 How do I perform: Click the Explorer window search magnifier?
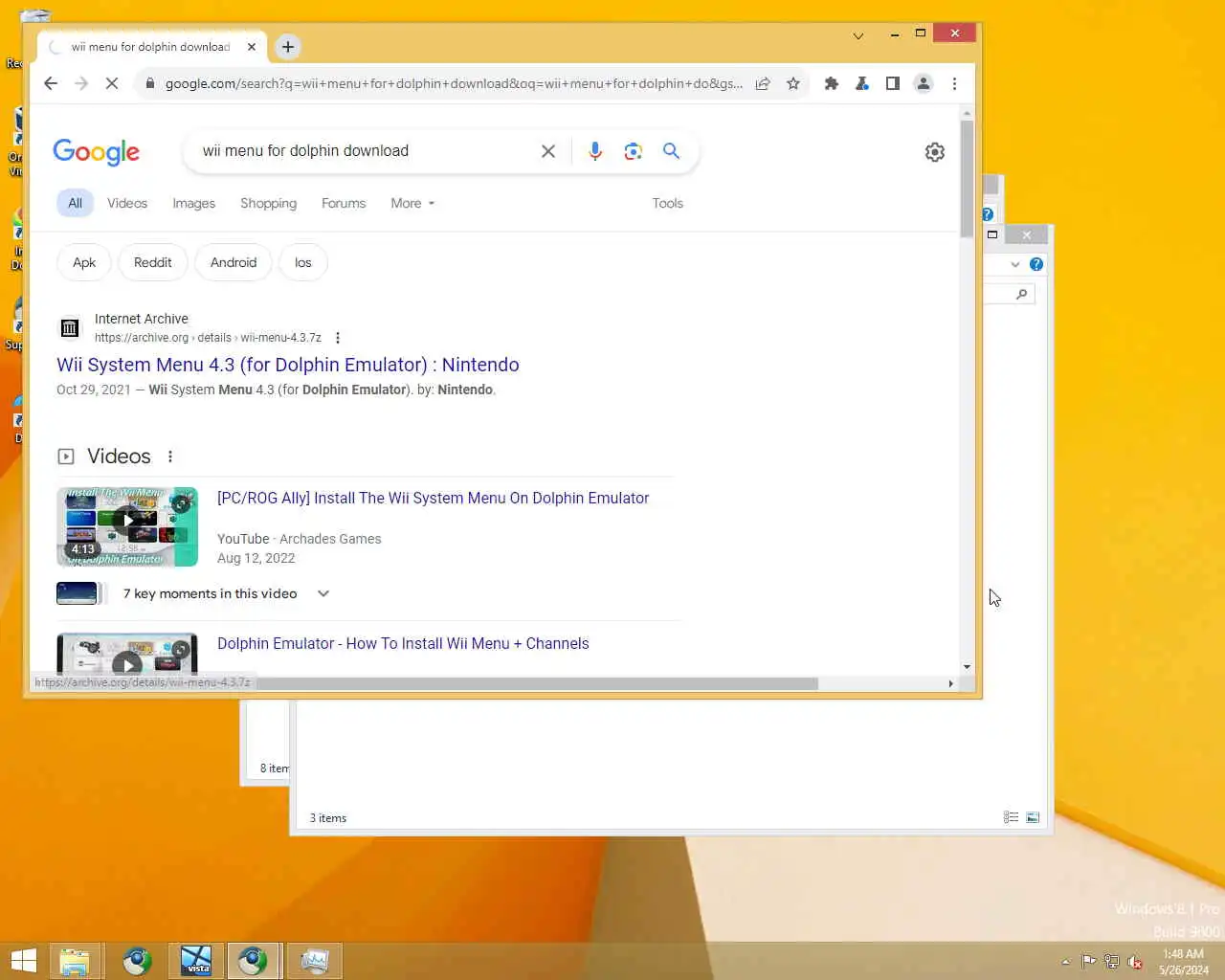(x=1021, y=294)
